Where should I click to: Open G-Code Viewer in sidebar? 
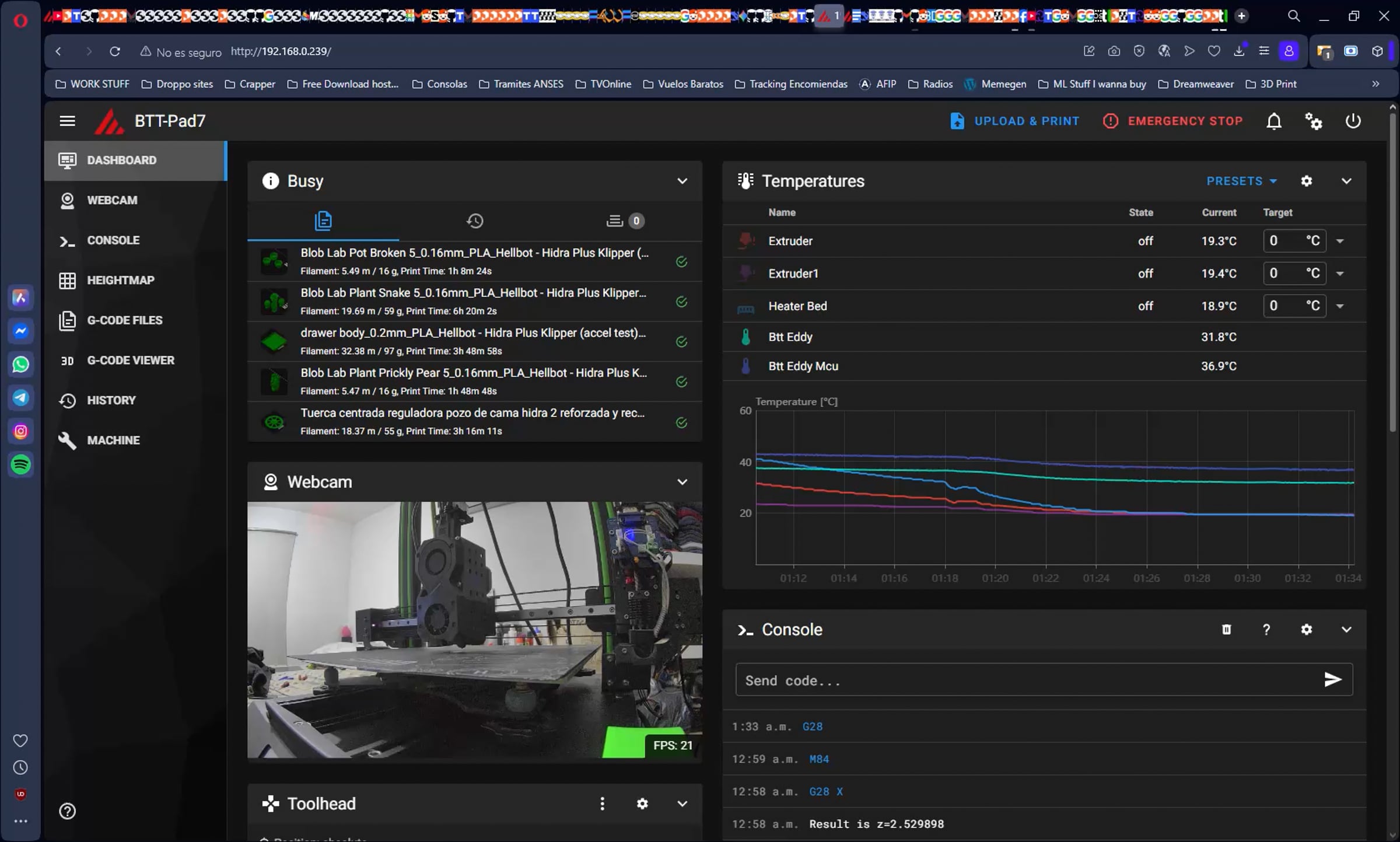click(135, 360)
